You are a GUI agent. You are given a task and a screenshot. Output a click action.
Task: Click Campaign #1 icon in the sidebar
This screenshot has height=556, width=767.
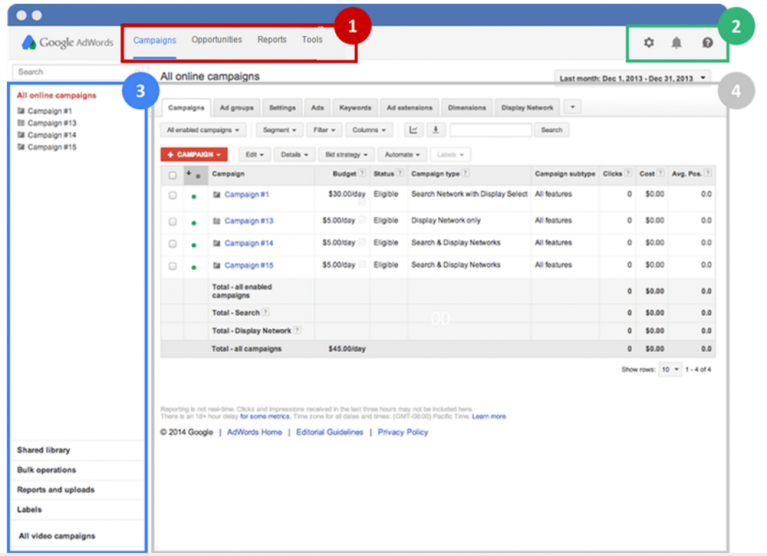tap(21, 111)
